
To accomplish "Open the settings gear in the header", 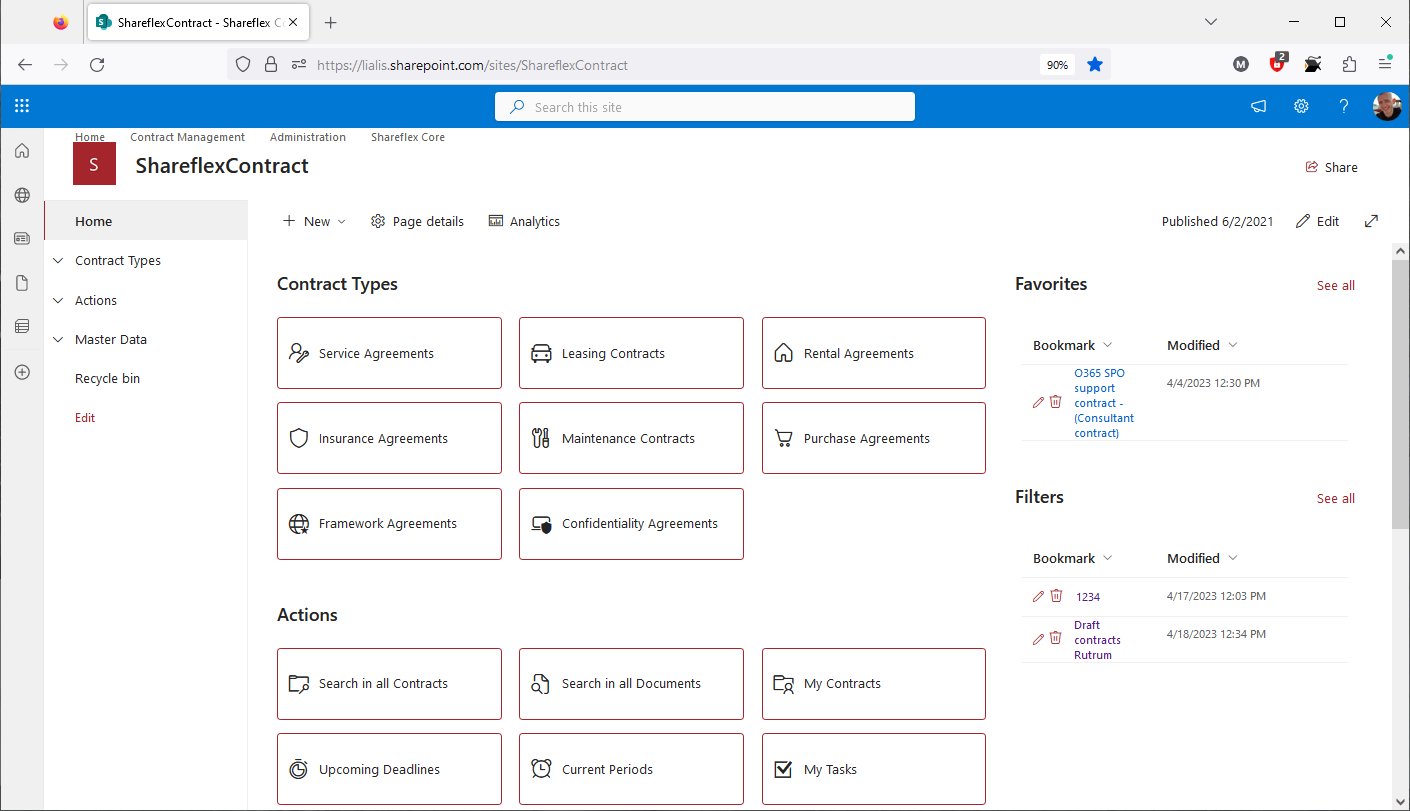I will click(1301, 106).
